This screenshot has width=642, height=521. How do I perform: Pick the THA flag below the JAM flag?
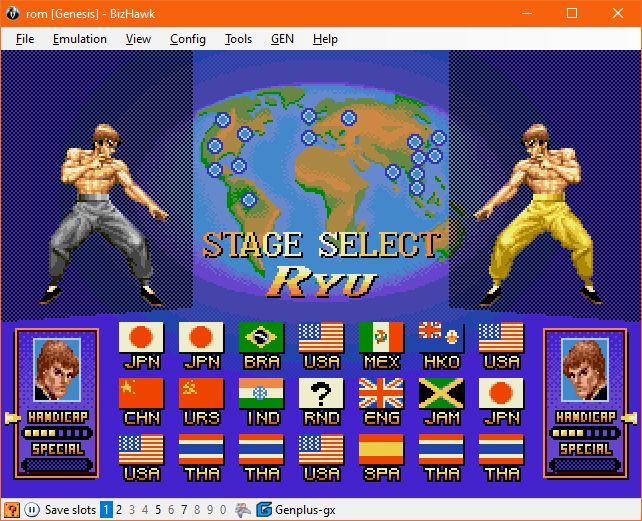pyautogui.click(x=441, y=449)
